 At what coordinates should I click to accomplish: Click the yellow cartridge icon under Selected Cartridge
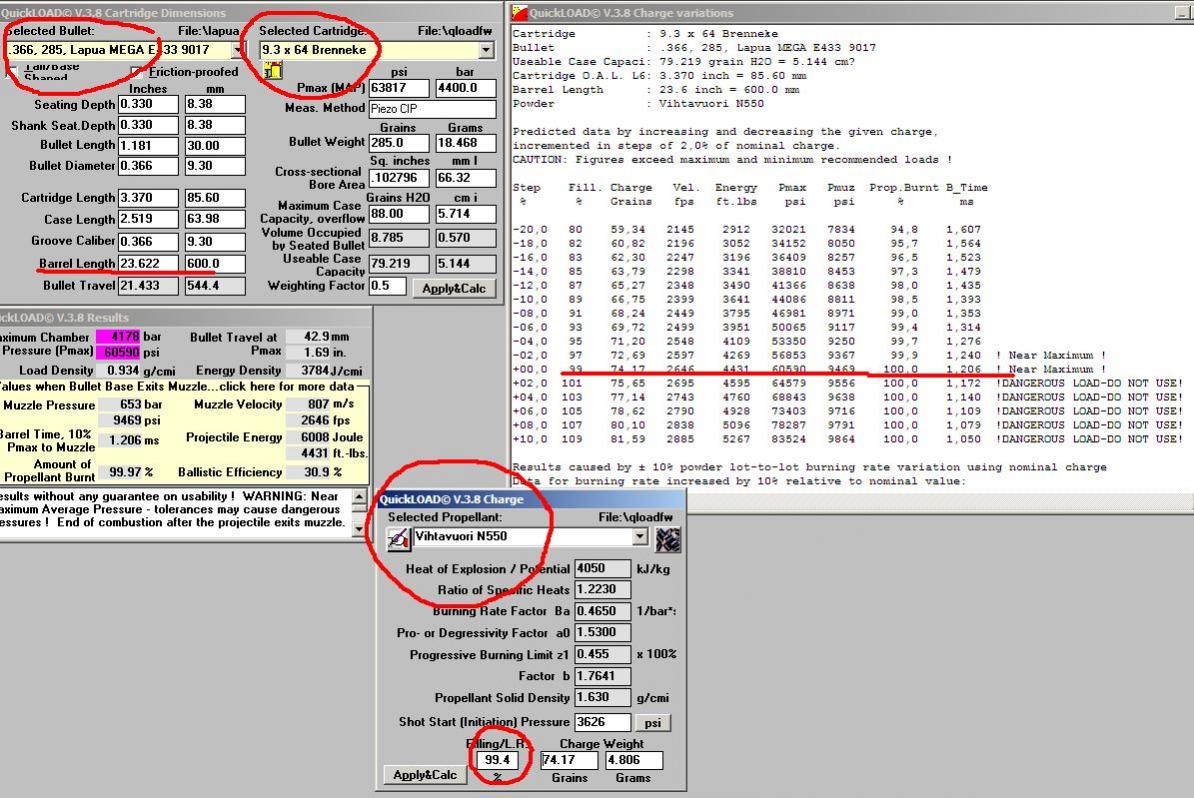point(272,70)
